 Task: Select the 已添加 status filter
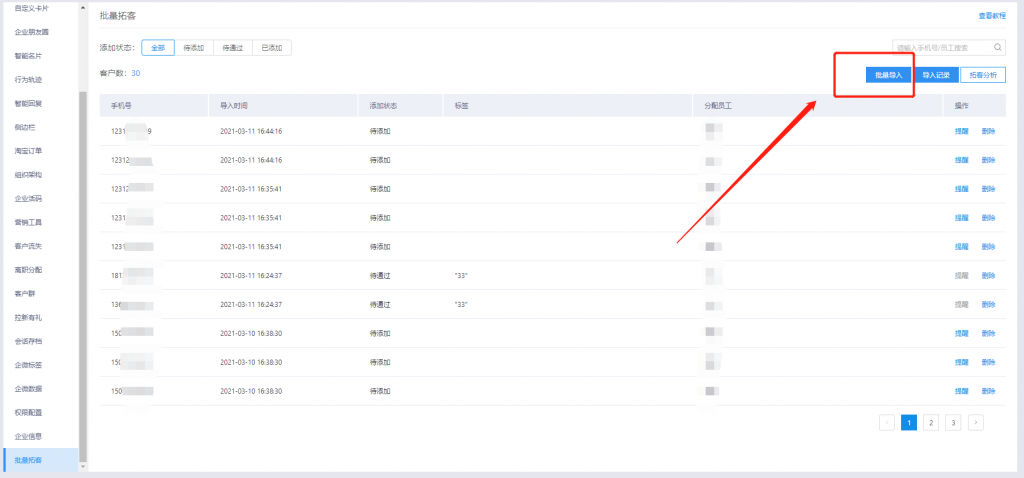(272, 48)
